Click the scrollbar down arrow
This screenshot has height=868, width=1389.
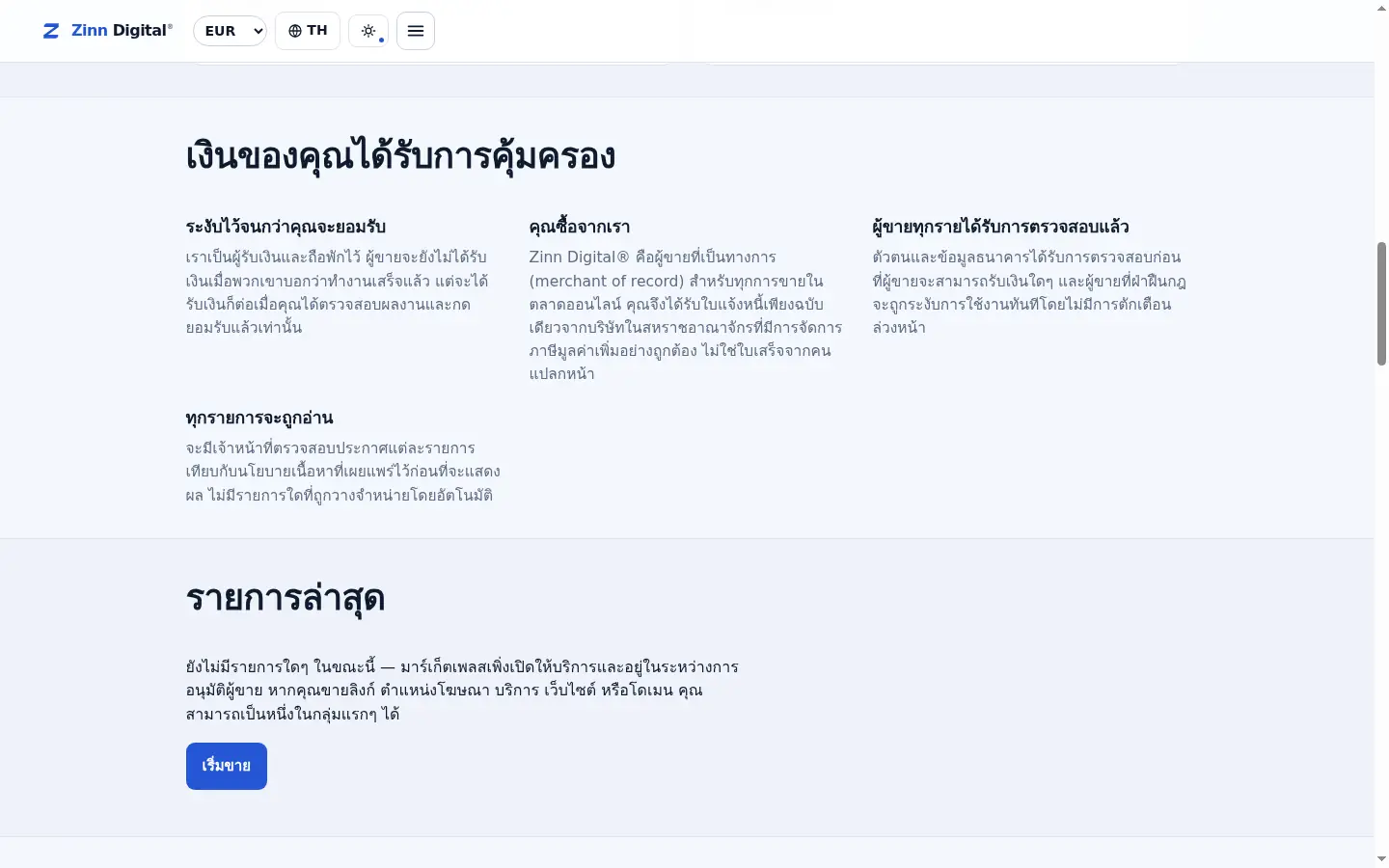click(x=1381, y=858)
